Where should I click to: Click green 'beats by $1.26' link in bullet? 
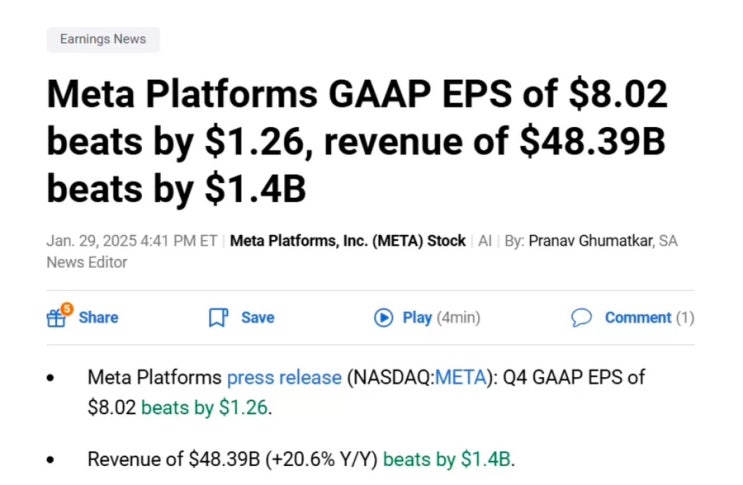(x=205, y=408)
